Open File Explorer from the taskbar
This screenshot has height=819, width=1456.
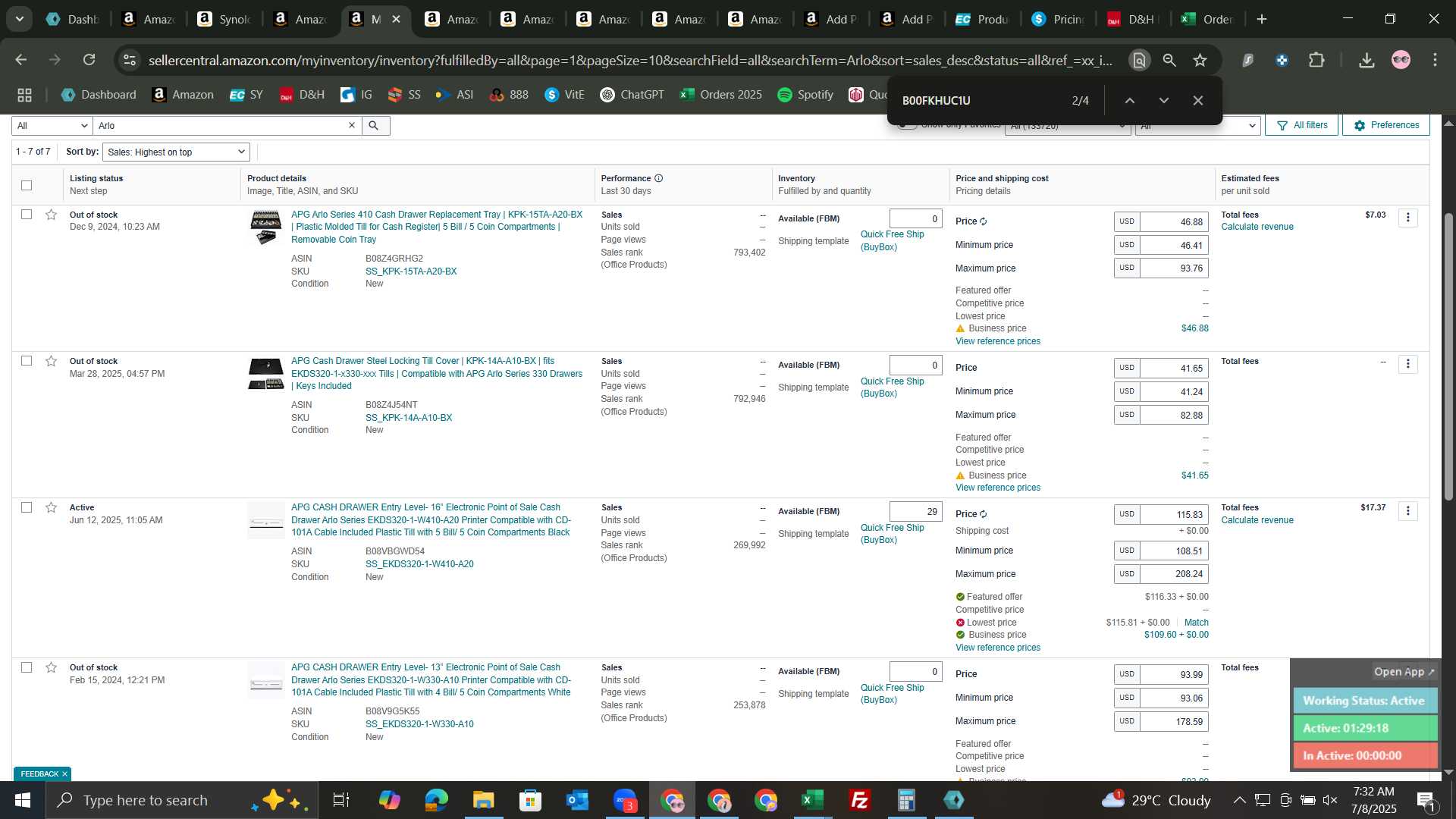[x=483, y=800]
